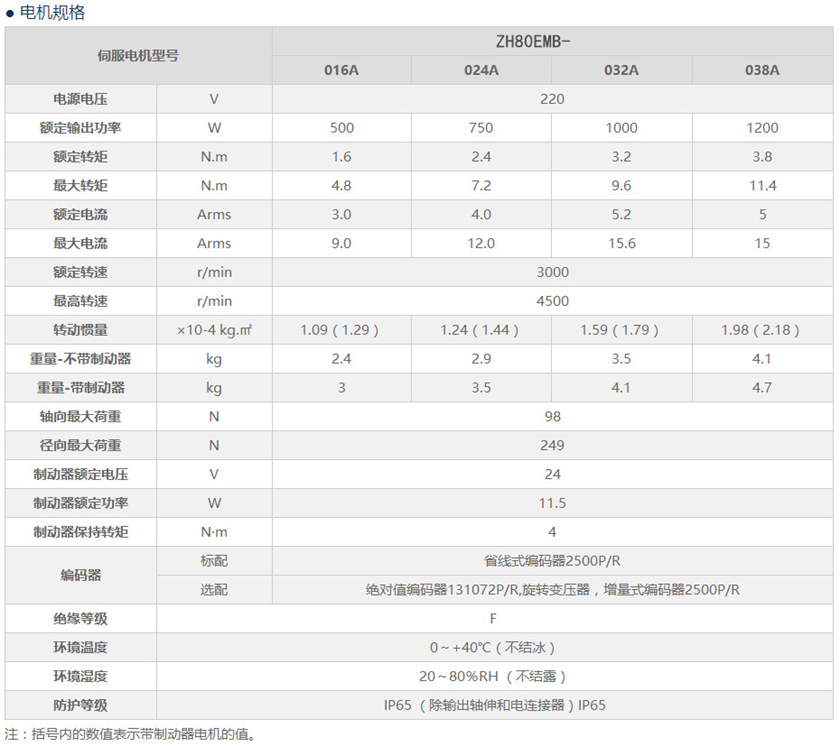Viewport: 840px width, 746px height.
Task: Click the "编码器" row label
Action: [80, 575]
